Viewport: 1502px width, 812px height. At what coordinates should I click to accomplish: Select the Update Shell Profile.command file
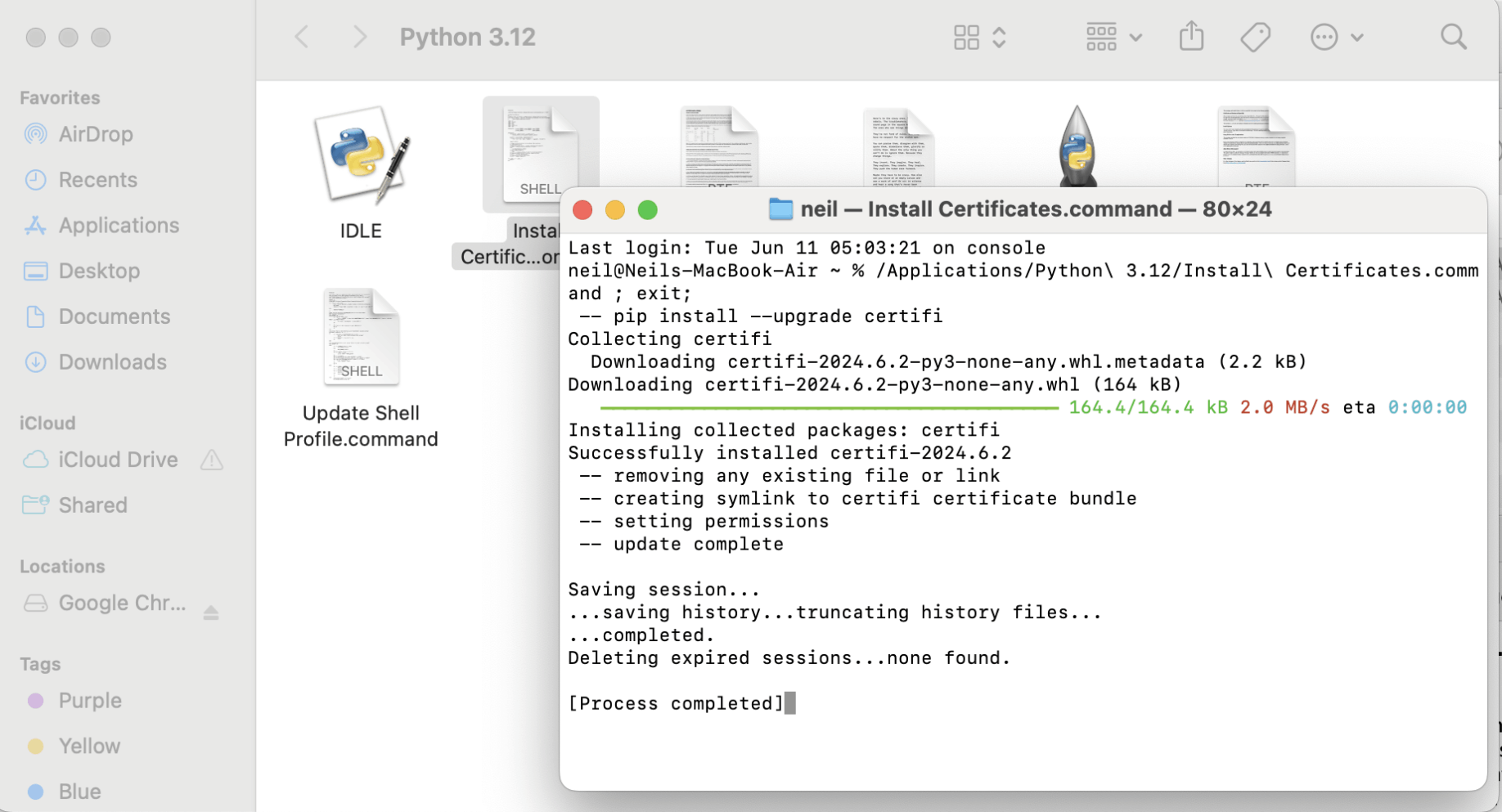point(361,338)
